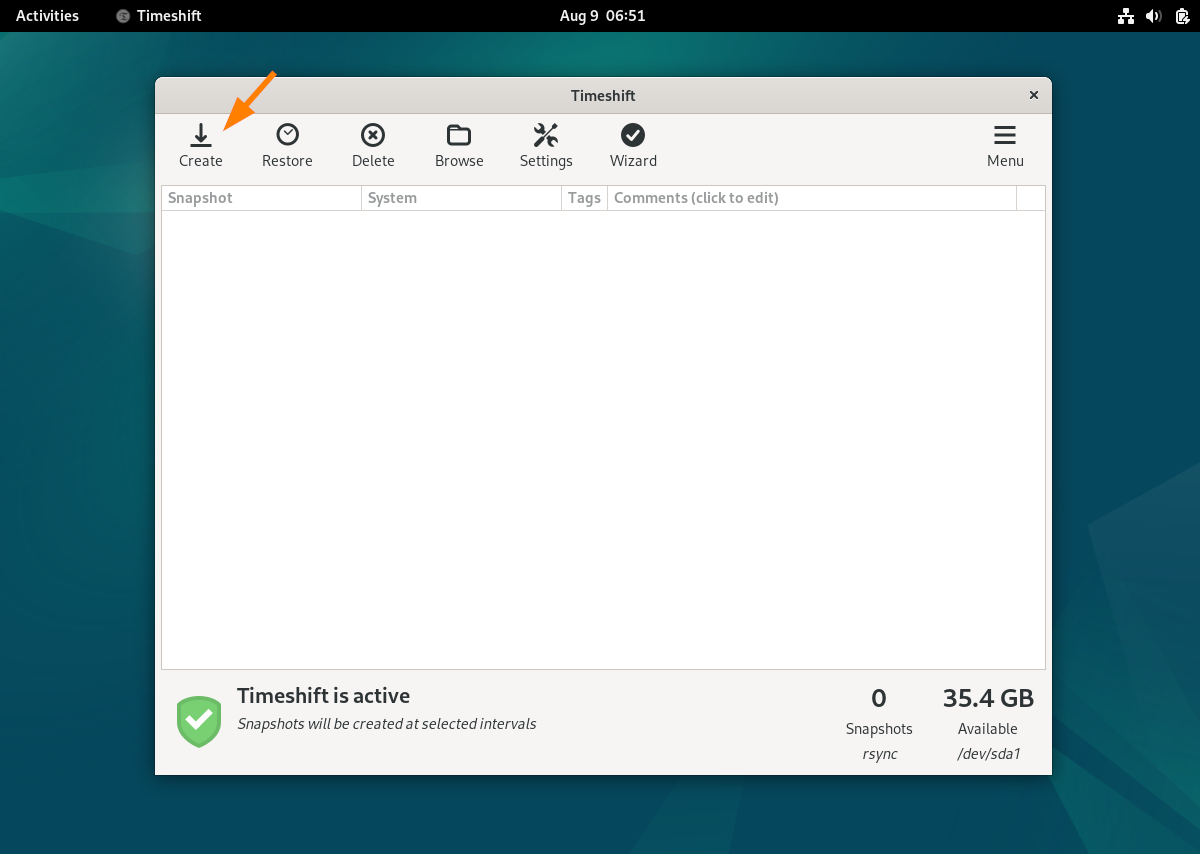Browse snapshot files with Browse icon
The height and width of the screenshot is (854, 1200).
(459, 146)
